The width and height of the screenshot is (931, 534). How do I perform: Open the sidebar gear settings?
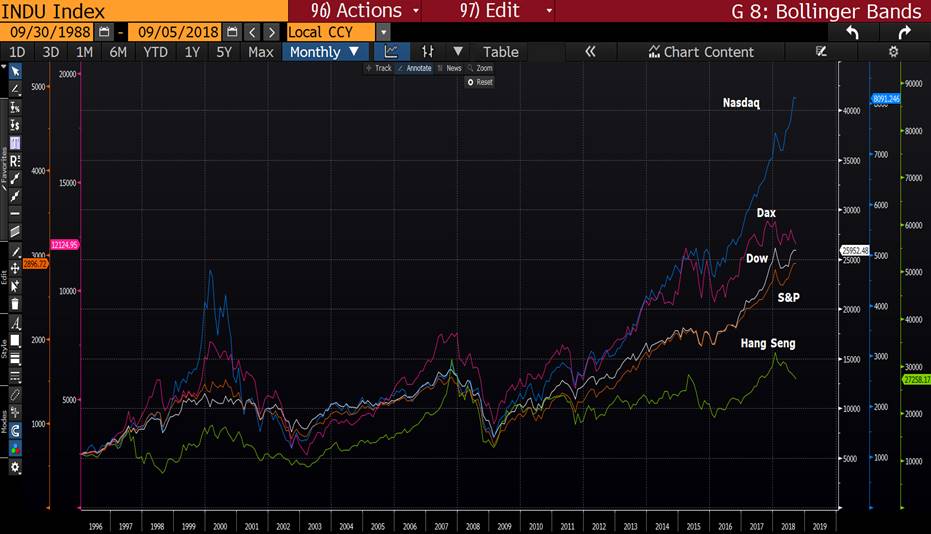pos(15,467)
